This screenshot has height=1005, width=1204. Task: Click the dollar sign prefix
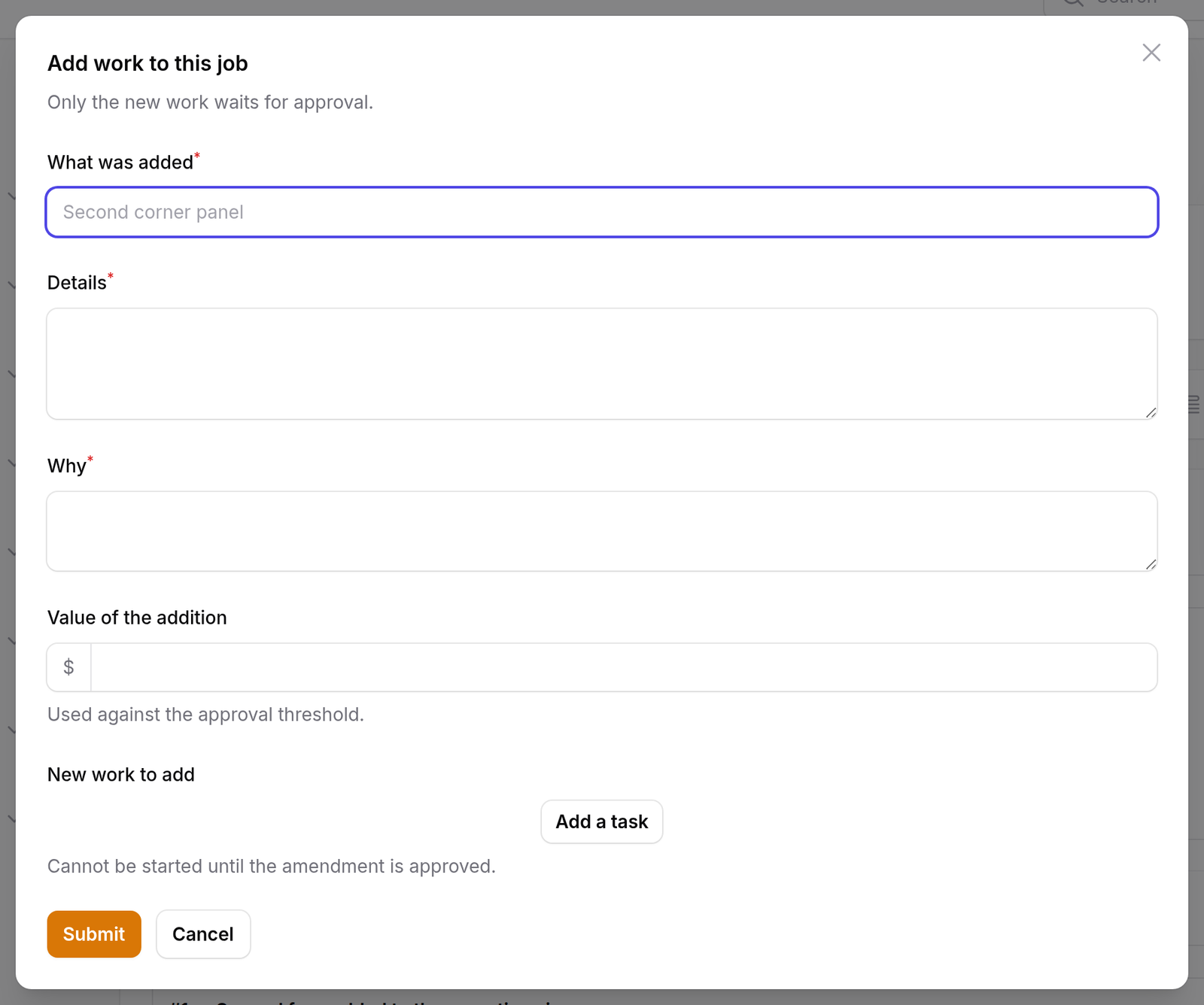[68, 667]
